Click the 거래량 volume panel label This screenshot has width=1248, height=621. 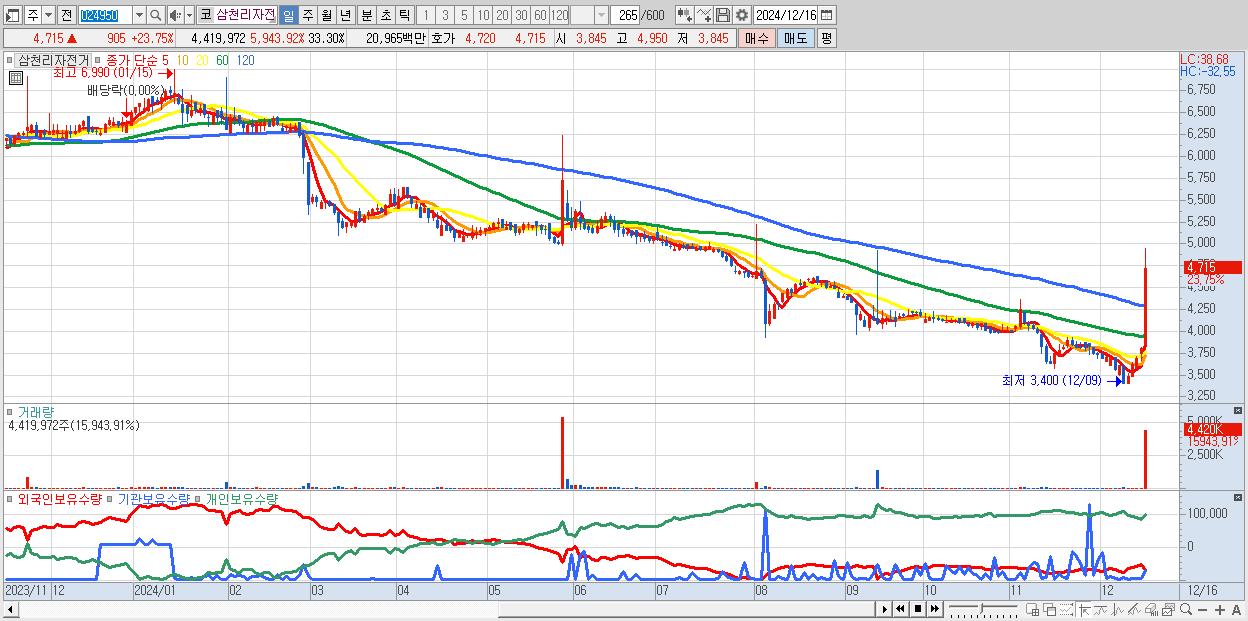[x=35, y=411]
